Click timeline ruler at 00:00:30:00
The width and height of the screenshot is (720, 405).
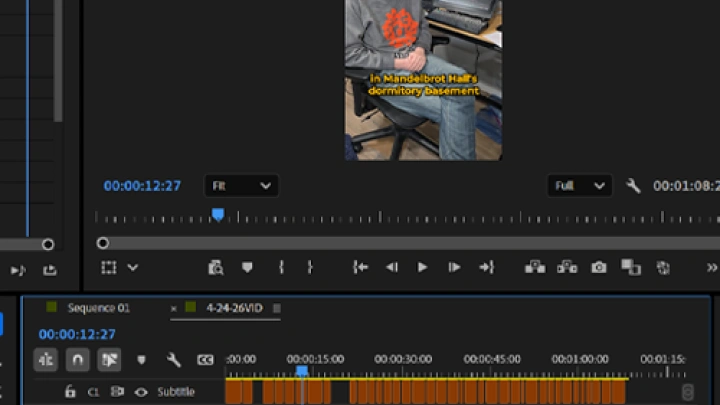click(x=403, y=359)
